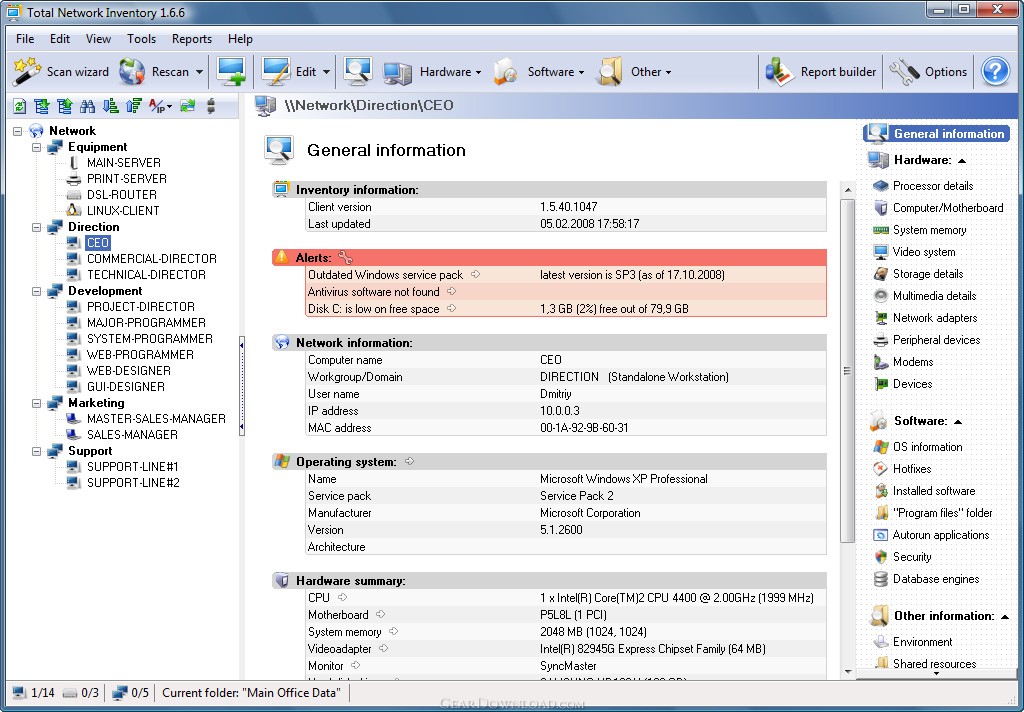Click the add computer icon with green plus
The width and height of the screenshot is (1024, 712).
pyautogui.click(x=231, y=72)
